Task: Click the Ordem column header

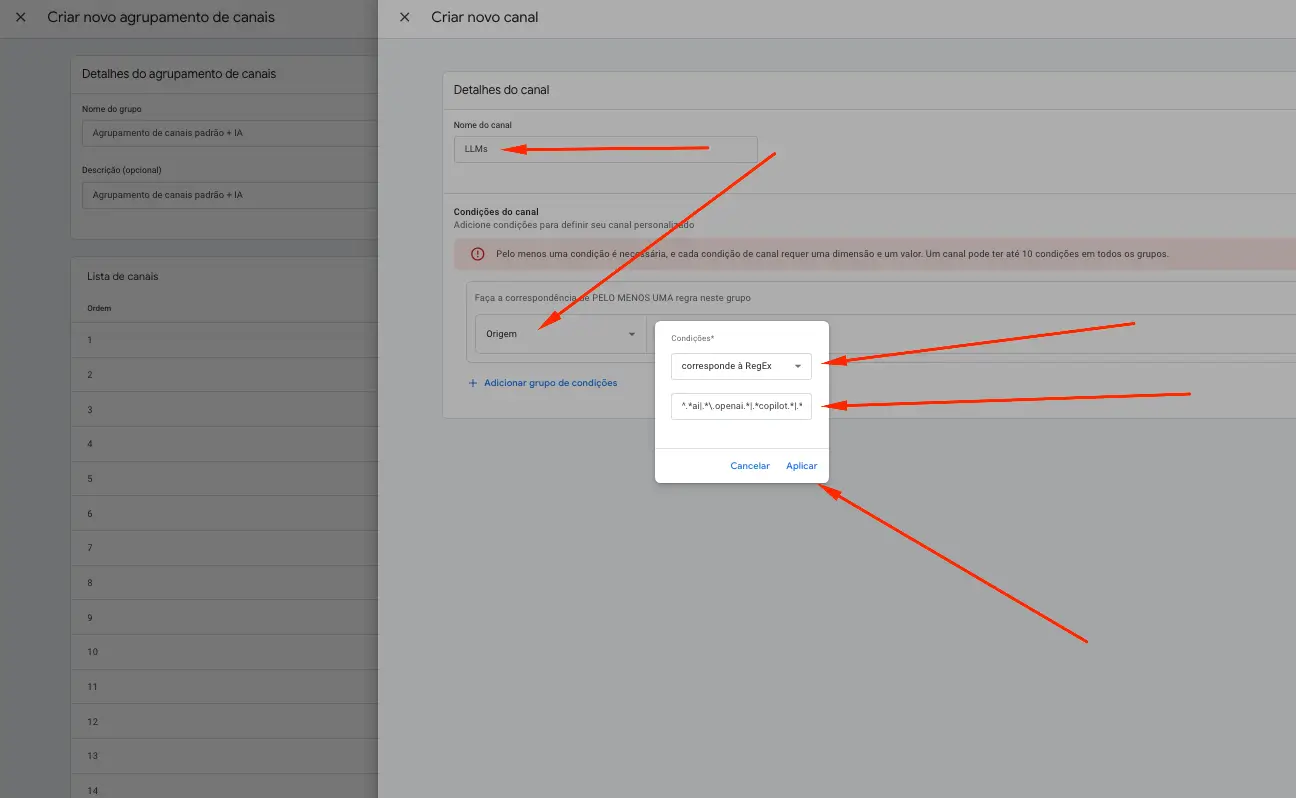Action: 99,308
